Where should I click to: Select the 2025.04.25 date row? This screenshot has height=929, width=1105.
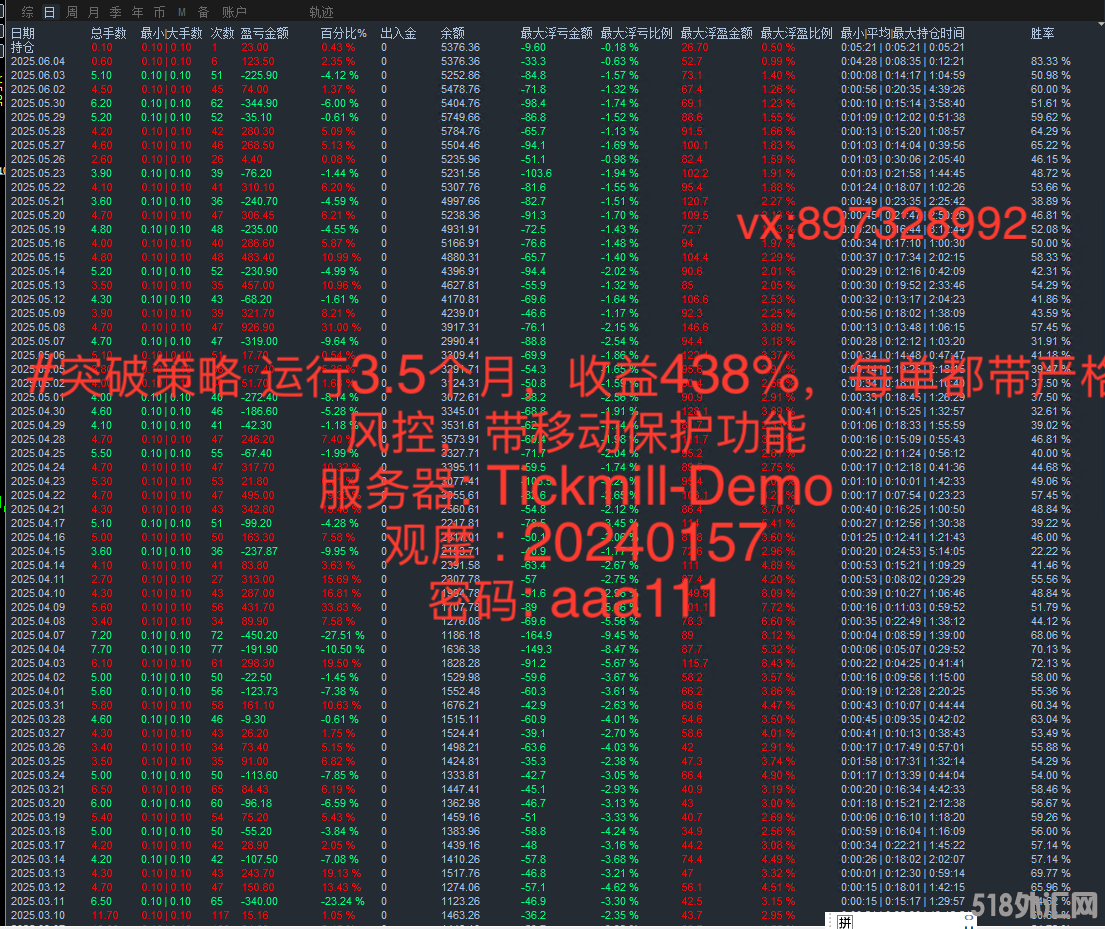[x=38, y=453]
